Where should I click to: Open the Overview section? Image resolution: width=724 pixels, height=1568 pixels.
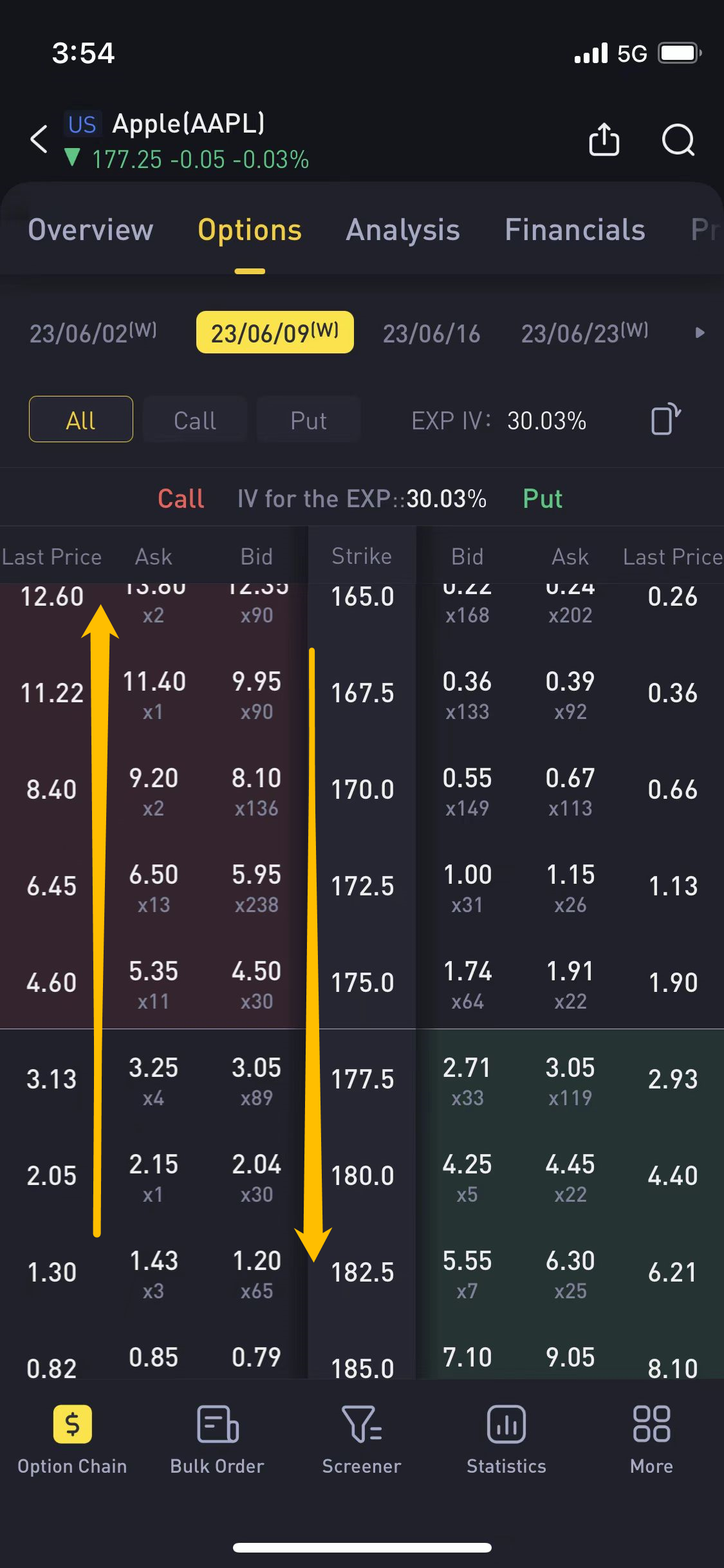(90, 230)
